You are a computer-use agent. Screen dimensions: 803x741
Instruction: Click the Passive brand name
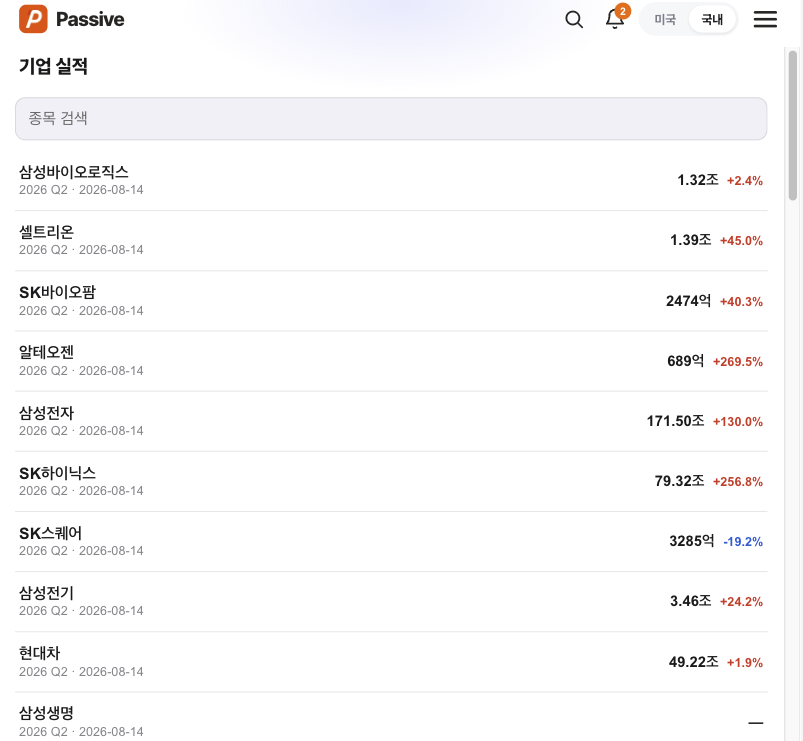(90, 19)
